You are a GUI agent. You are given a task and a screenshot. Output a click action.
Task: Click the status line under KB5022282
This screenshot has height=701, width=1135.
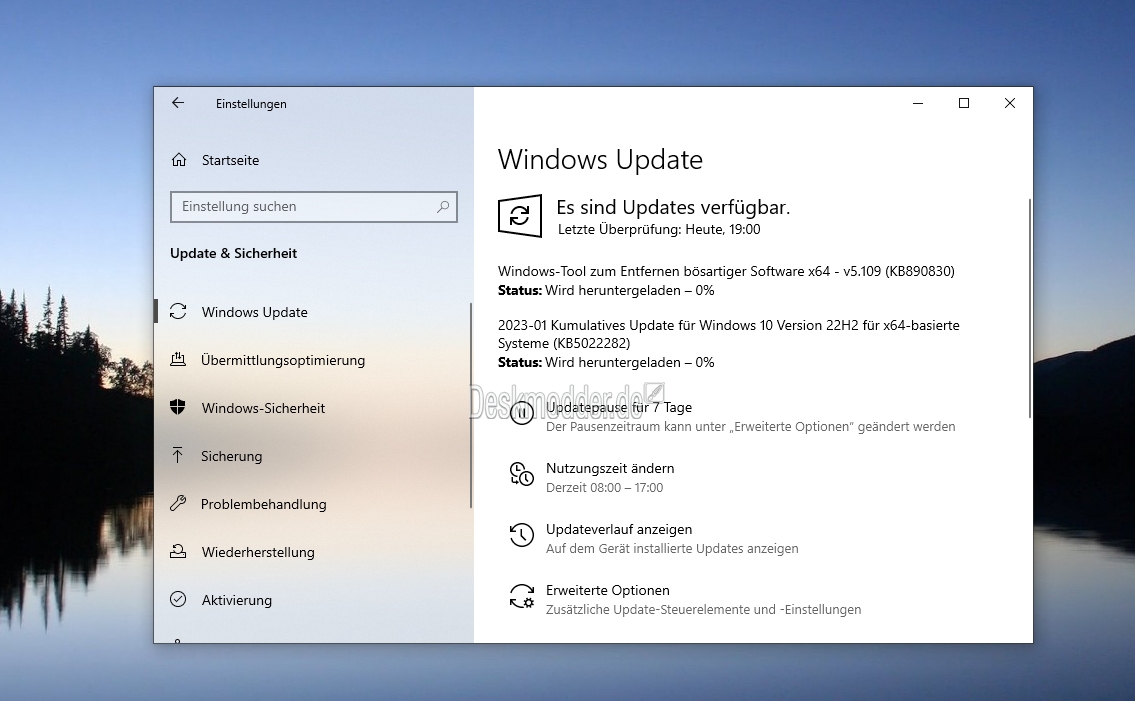606,362
